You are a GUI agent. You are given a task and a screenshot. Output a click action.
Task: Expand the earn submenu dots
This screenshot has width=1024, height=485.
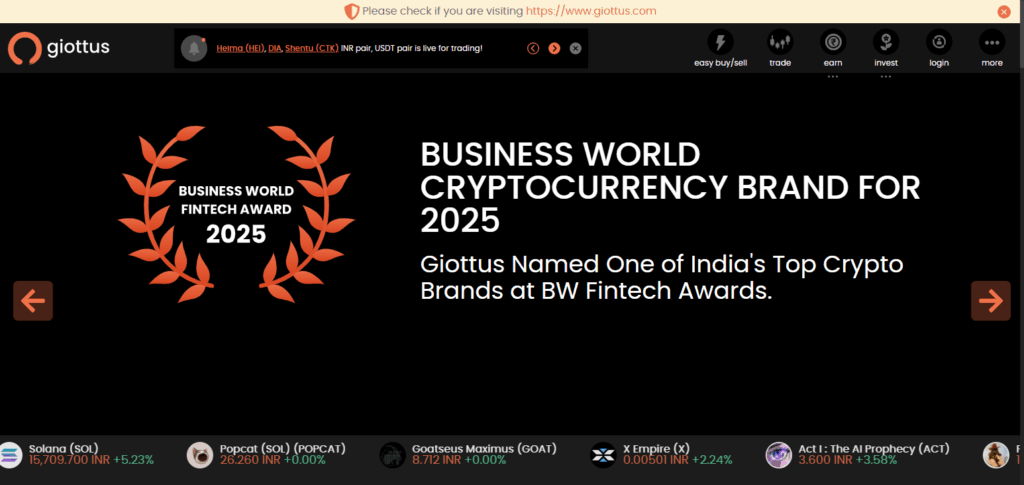pyautogui.click(x=833, y=76)
